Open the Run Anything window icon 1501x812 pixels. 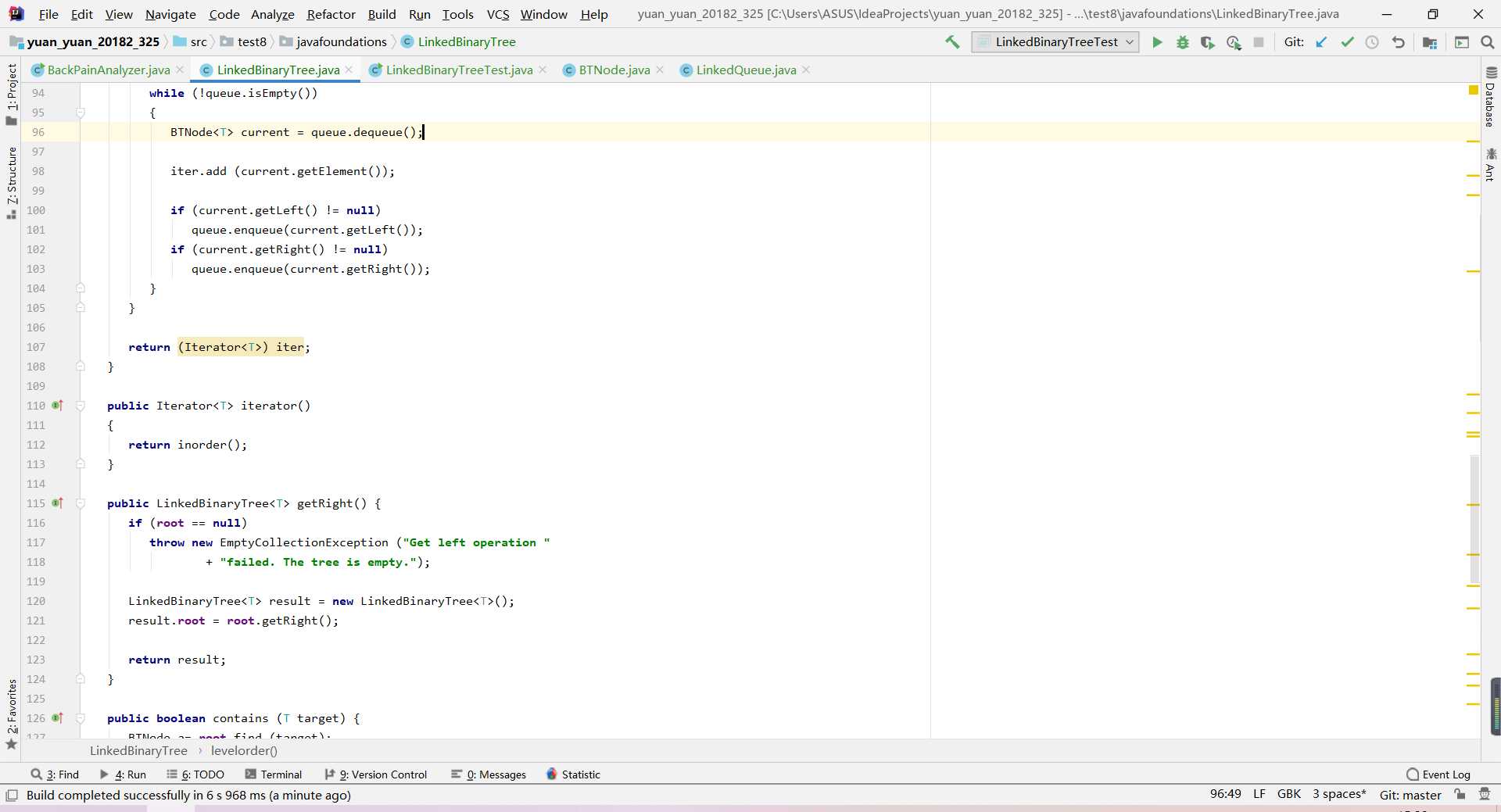(1462, 42)
